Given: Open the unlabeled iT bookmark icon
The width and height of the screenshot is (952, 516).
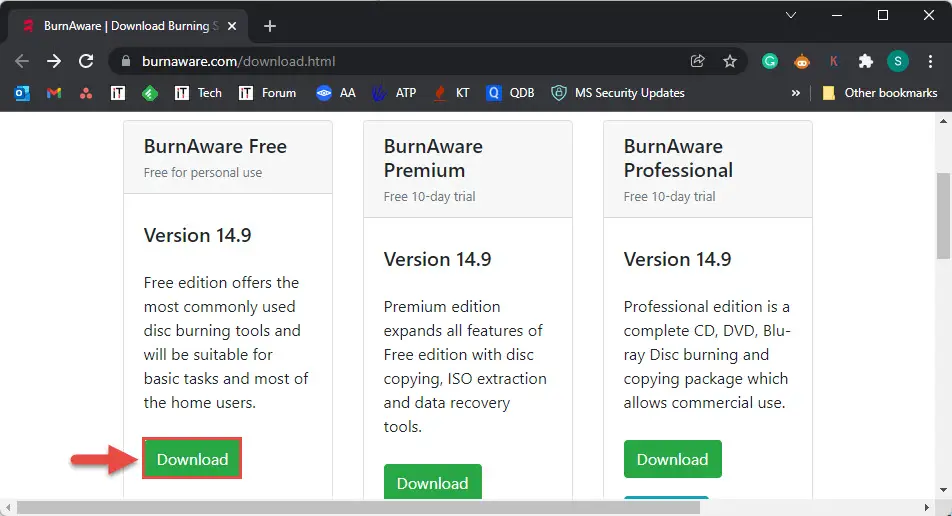Looking at the screenshot, I should point(118,93).
